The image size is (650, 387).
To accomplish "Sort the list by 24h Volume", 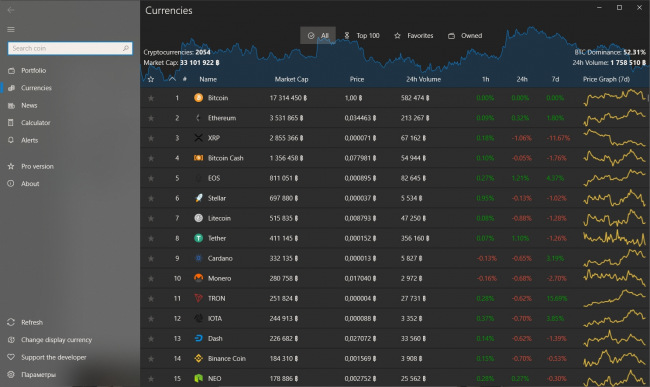I will click(423, 79).
